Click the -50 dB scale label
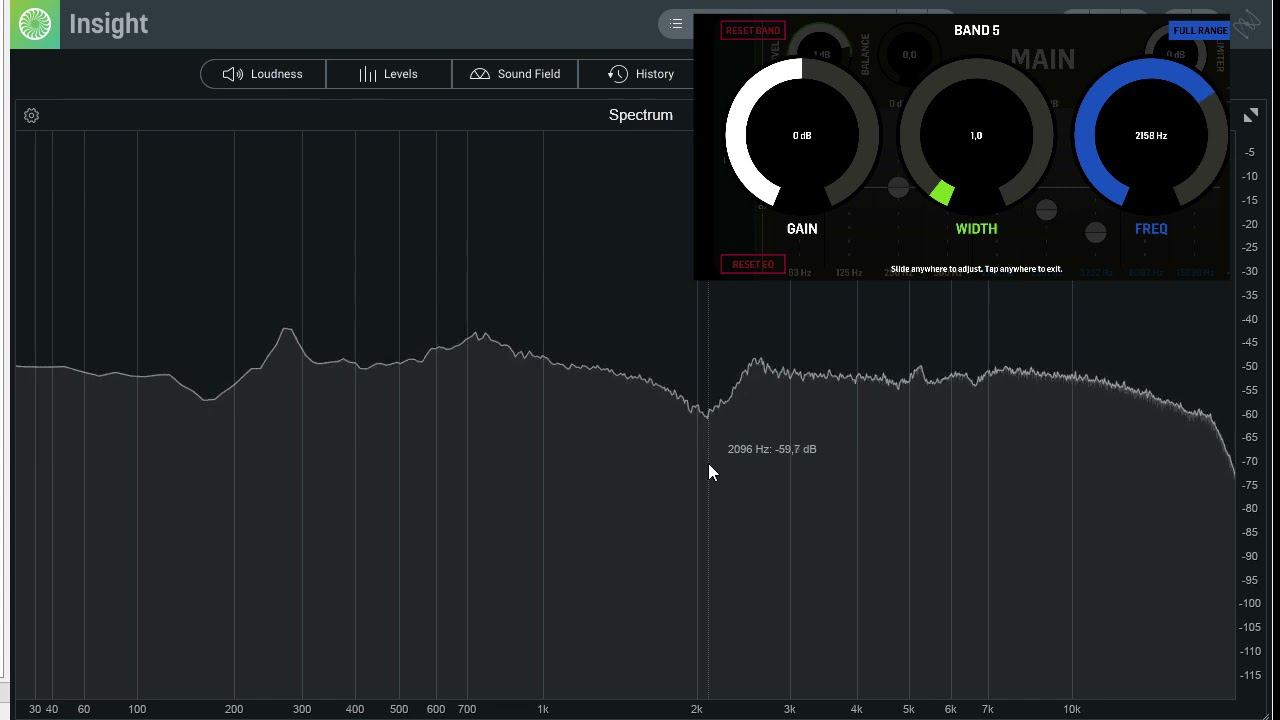 pyautogui.click(x=1250, y=366)
